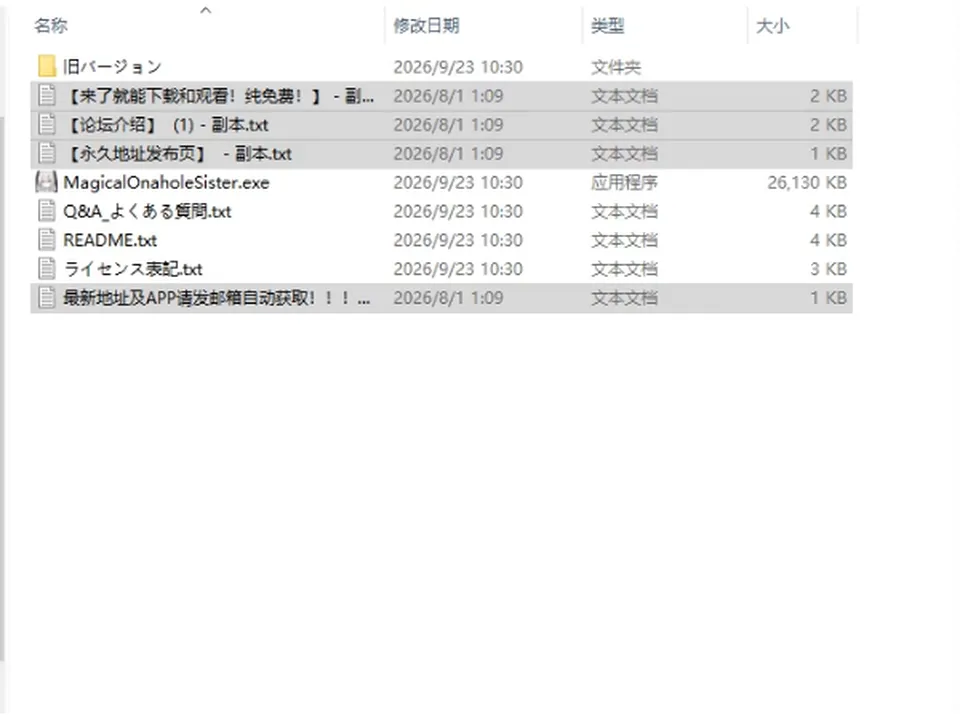The height and width of the screenshot is (715, 960).
Task: Click the file icon for 最新地址及APP请发邮箱自动获取
Action: coord(47,298)
